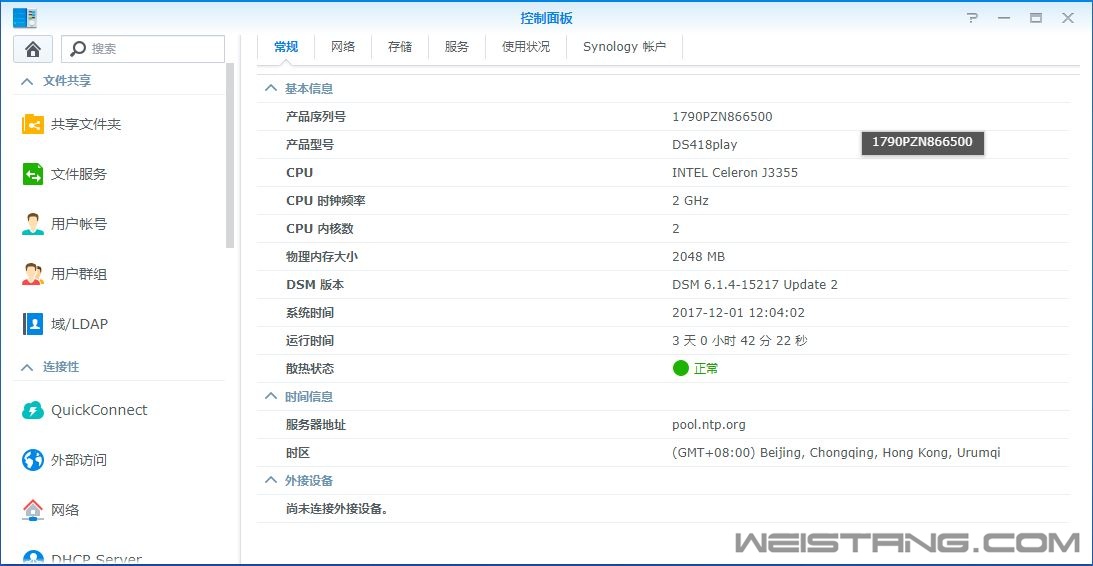Open the Shared Folder (共享文件夹) icon

[x=33, y=124]
